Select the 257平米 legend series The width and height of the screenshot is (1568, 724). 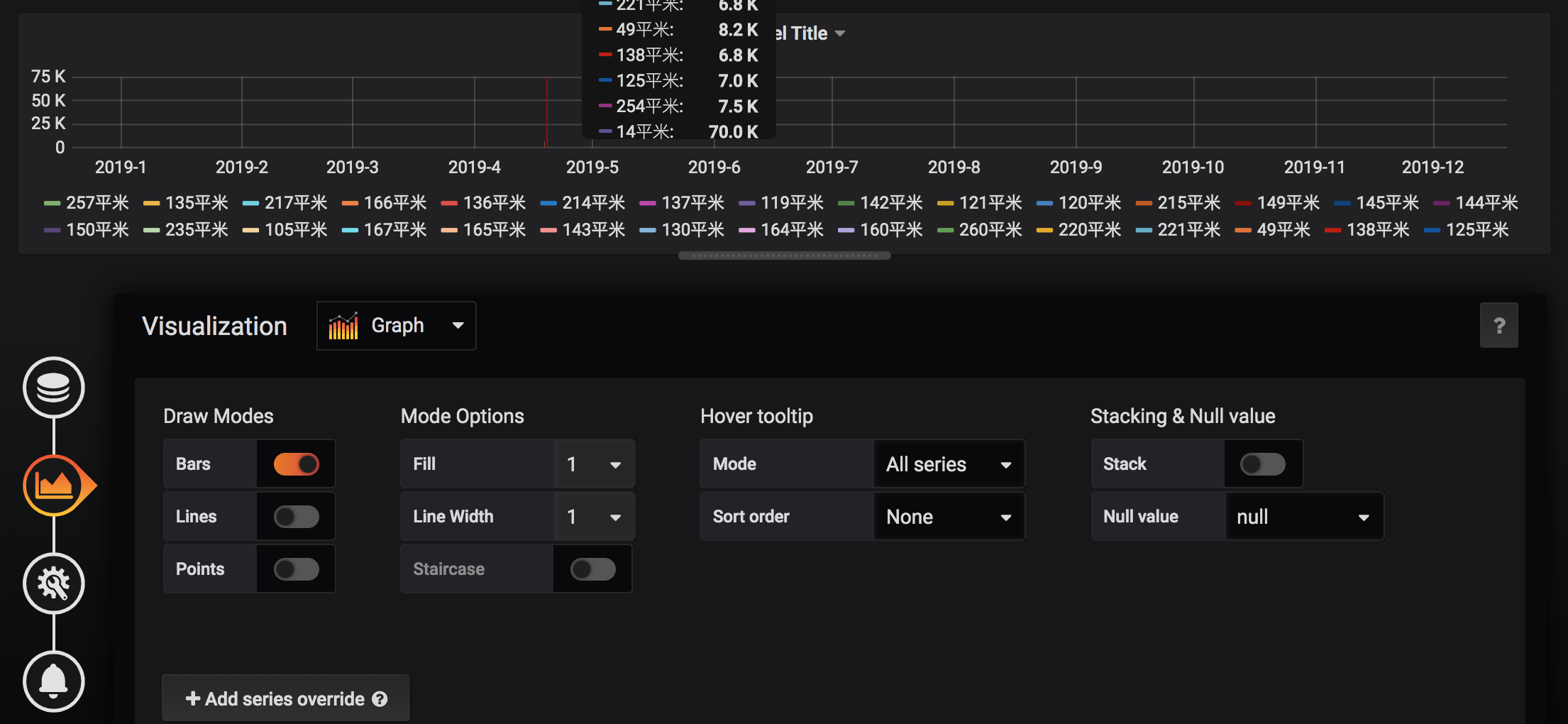(x=97, y=202)
